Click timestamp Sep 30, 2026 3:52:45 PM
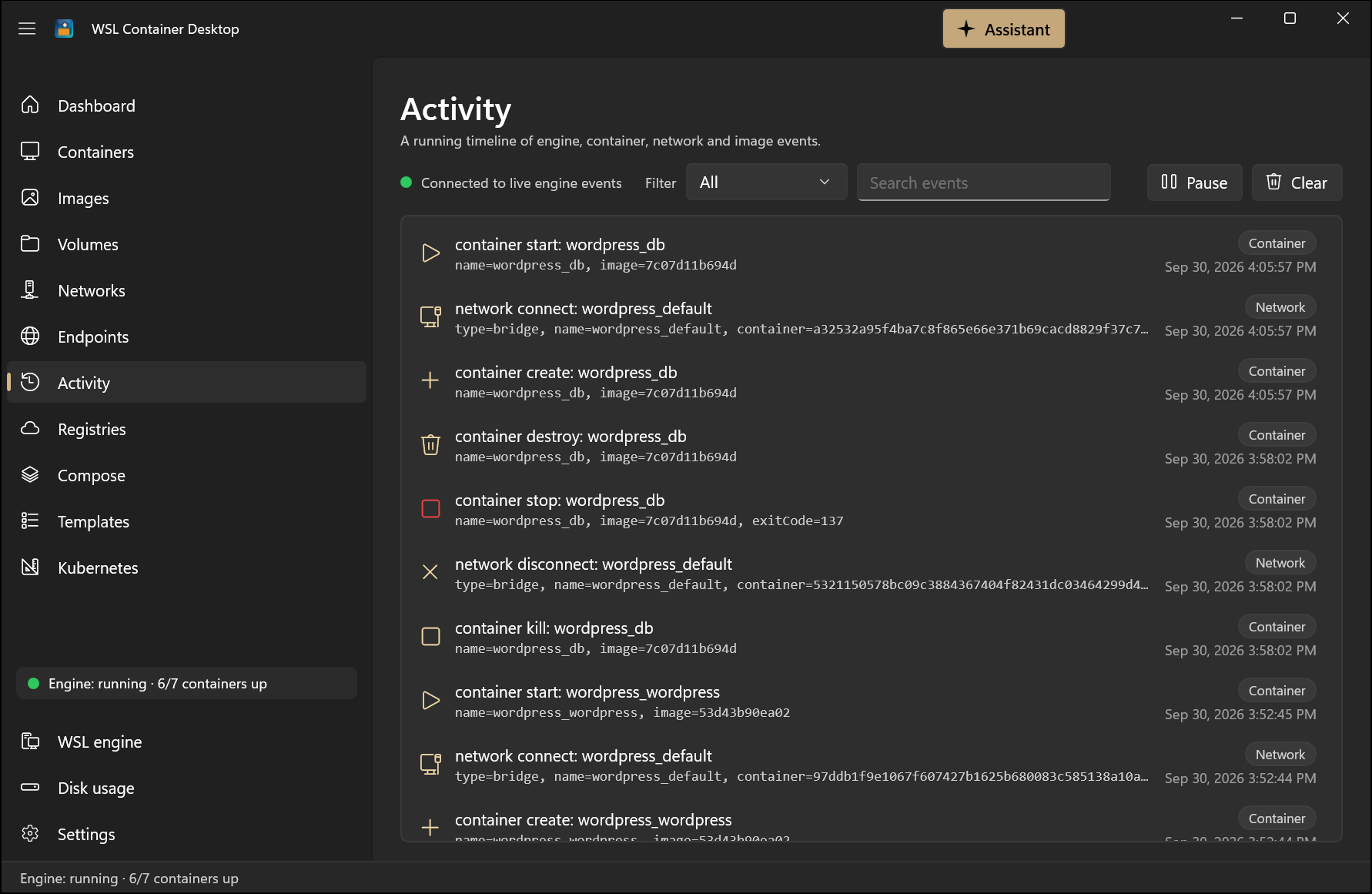 1240,715
